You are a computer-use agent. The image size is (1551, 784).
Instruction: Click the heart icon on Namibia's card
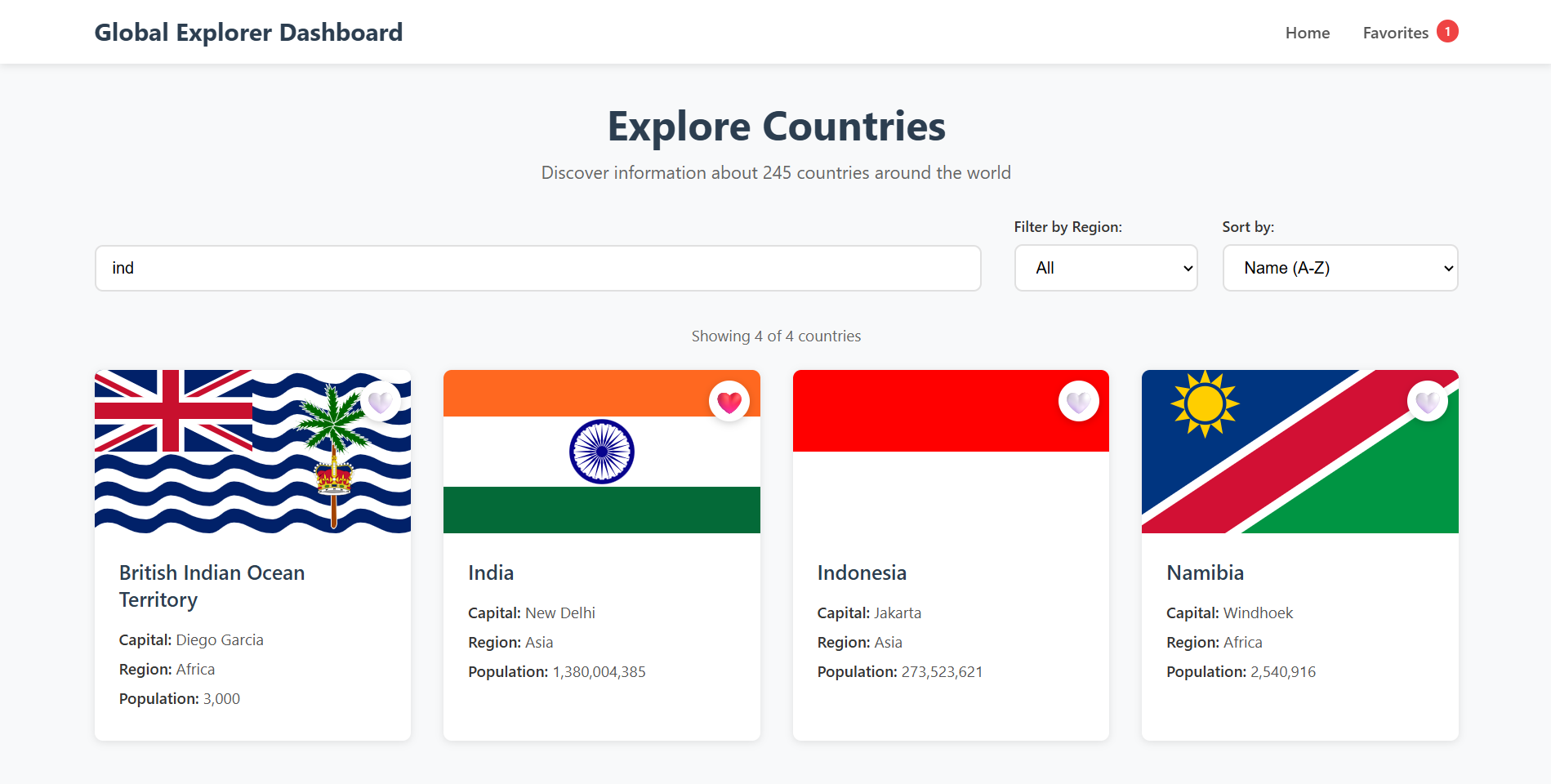click(1428, 401)
